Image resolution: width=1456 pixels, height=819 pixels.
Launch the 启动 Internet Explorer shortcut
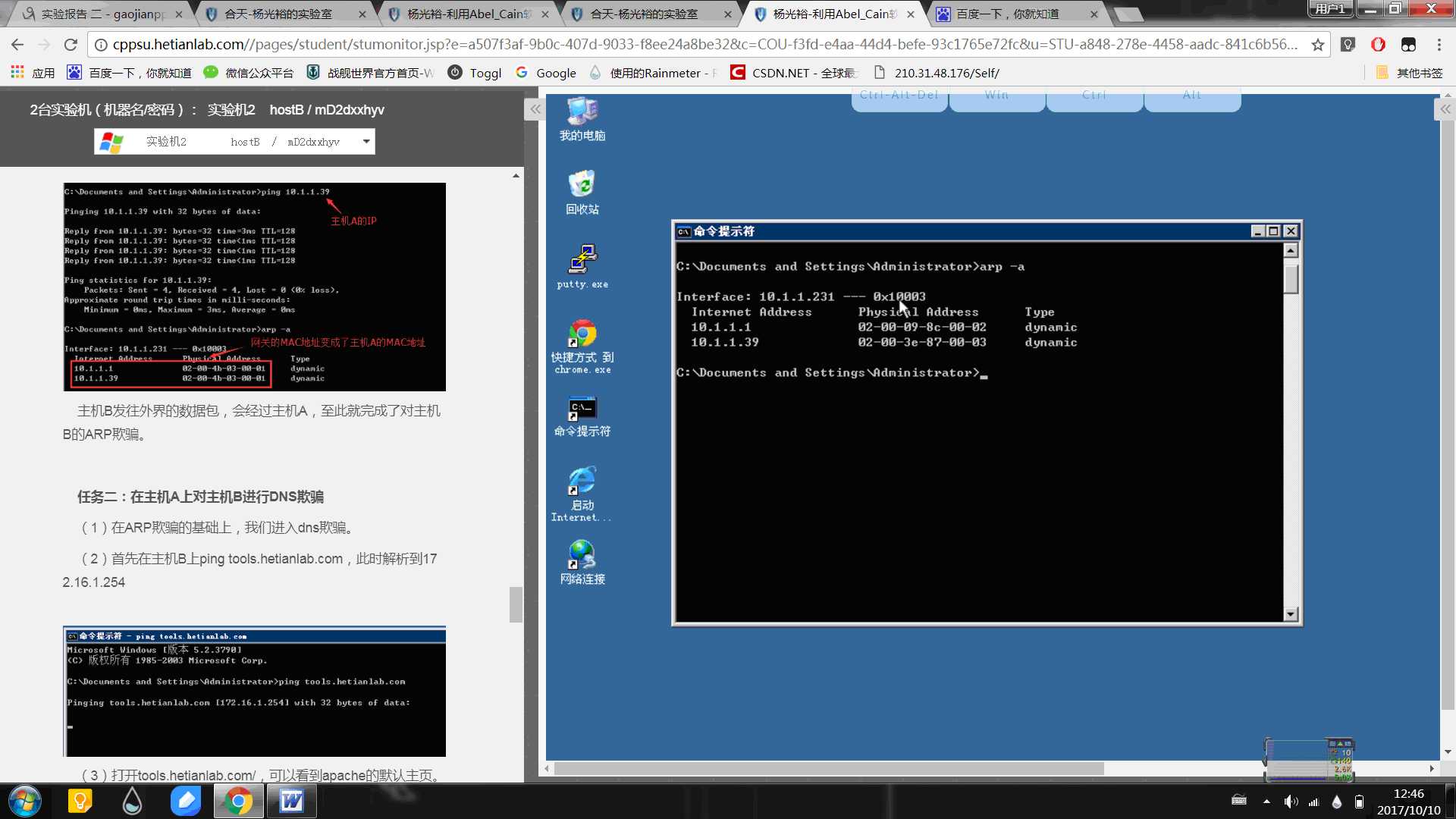582,494
